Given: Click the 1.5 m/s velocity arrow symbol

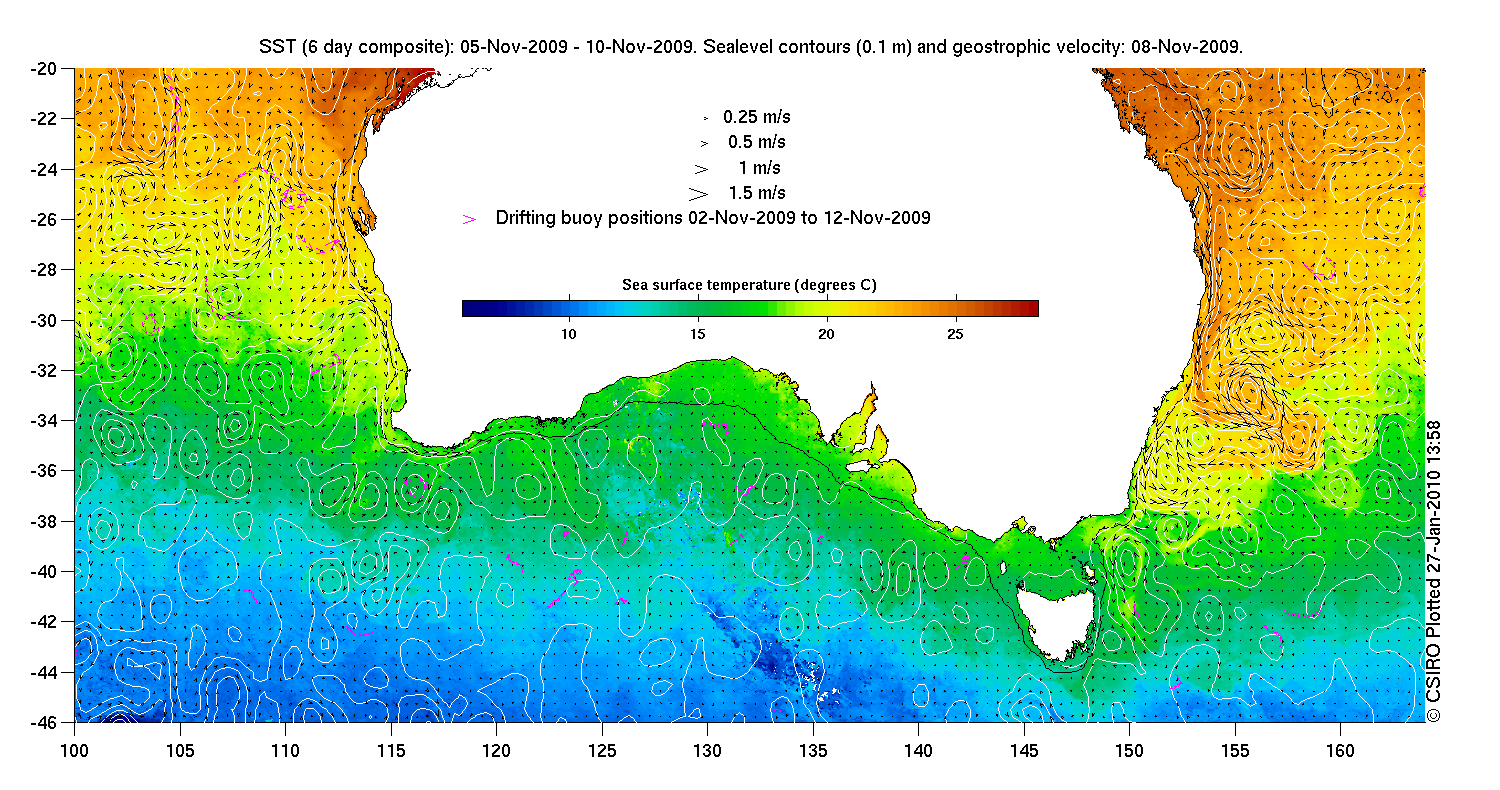Looking at the screenshot, I should pos(698,193).
